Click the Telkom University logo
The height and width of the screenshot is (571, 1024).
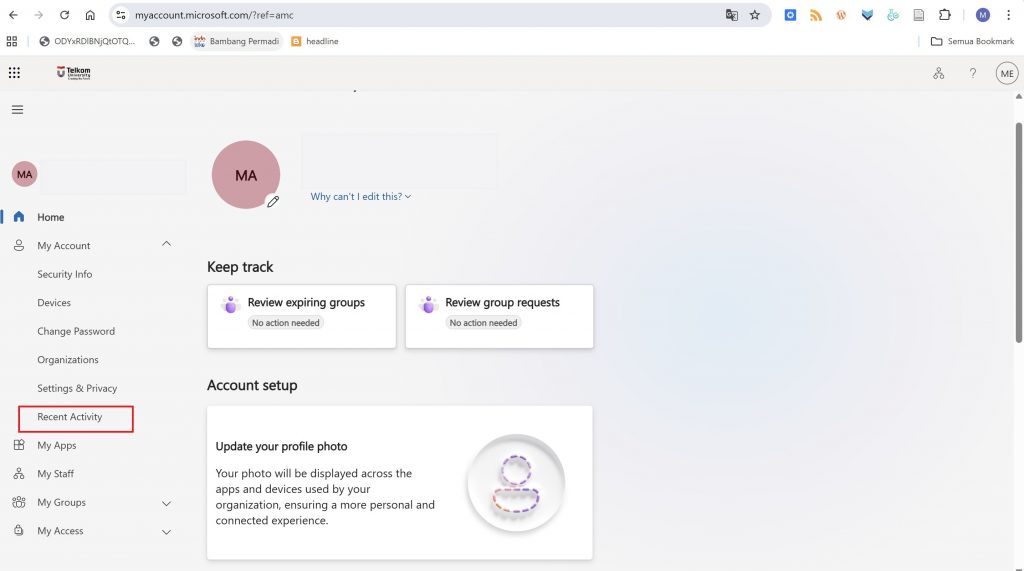(x=74, y=73)
